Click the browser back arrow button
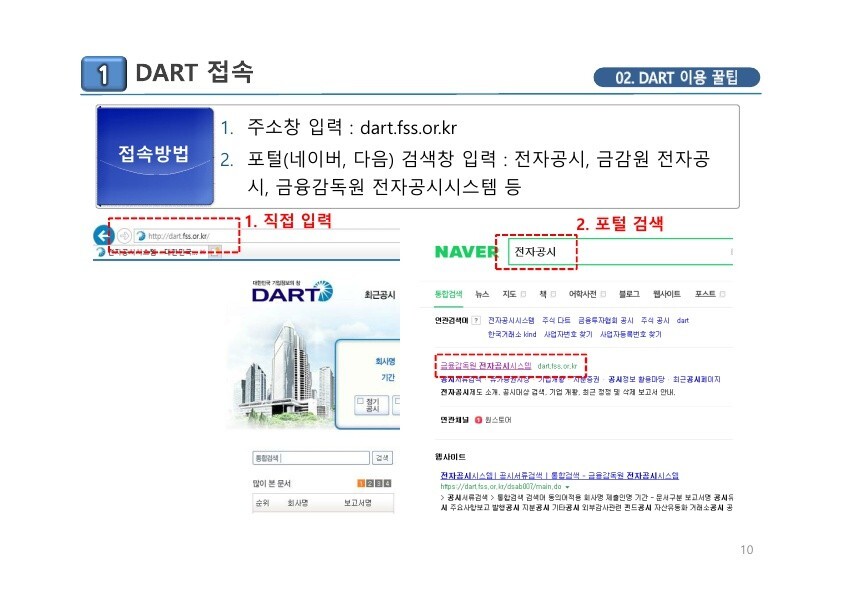This screenshot has height=595, width=842. pos(103,235)
